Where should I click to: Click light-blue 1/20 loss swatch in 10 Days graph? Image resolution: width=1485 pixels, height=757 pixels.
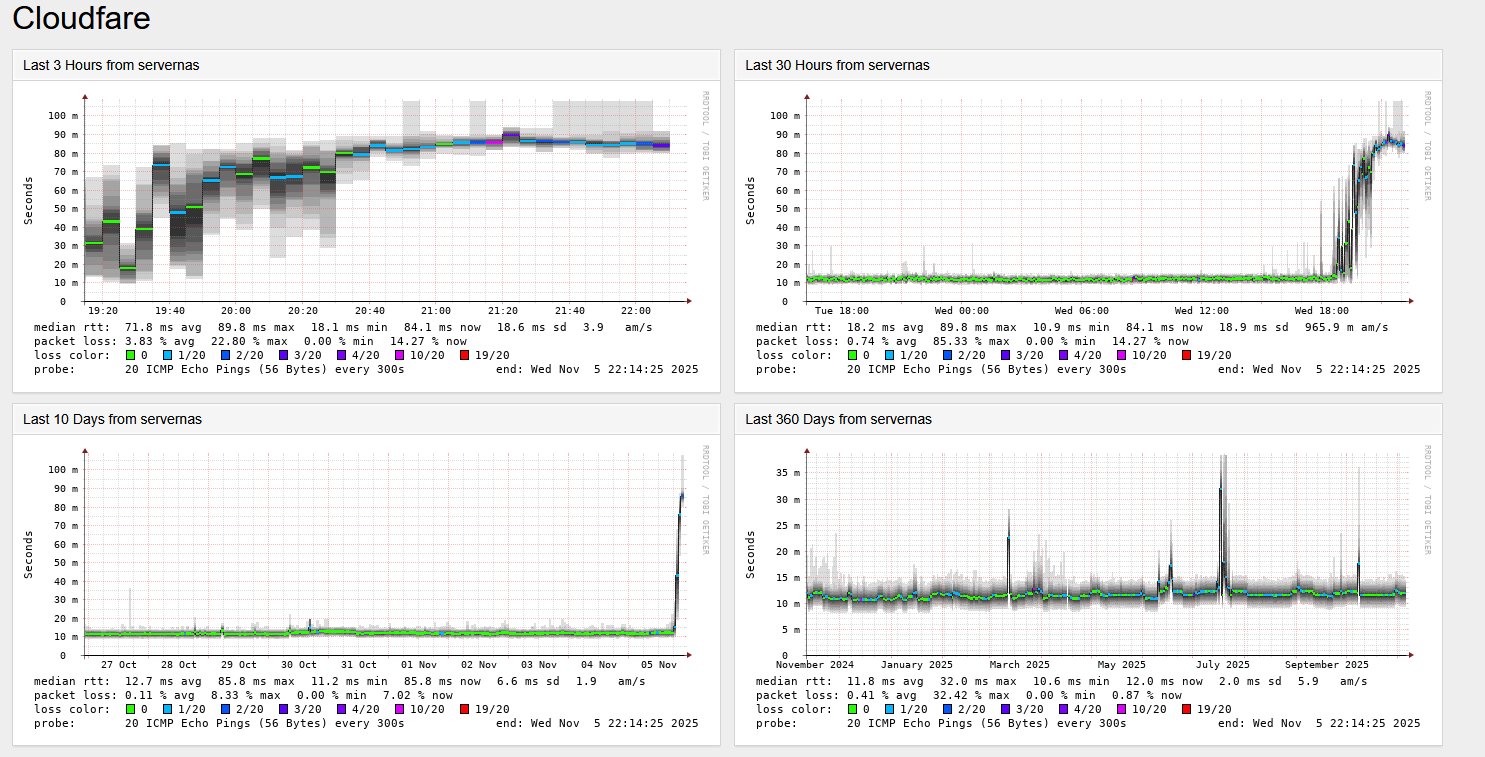click(x=171, y=709)
